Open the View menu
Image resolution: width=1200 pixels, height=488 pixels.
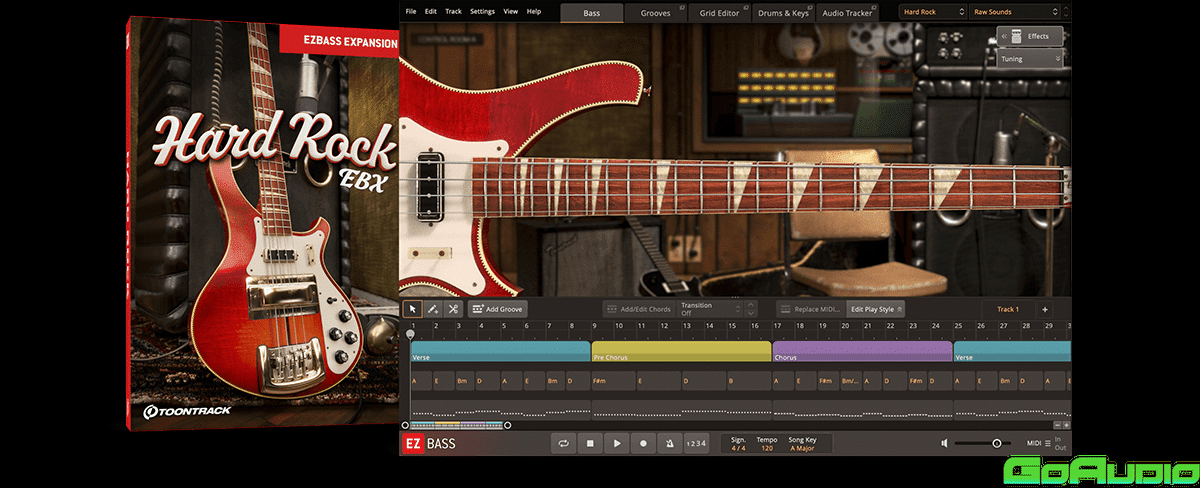coord(511,11)
